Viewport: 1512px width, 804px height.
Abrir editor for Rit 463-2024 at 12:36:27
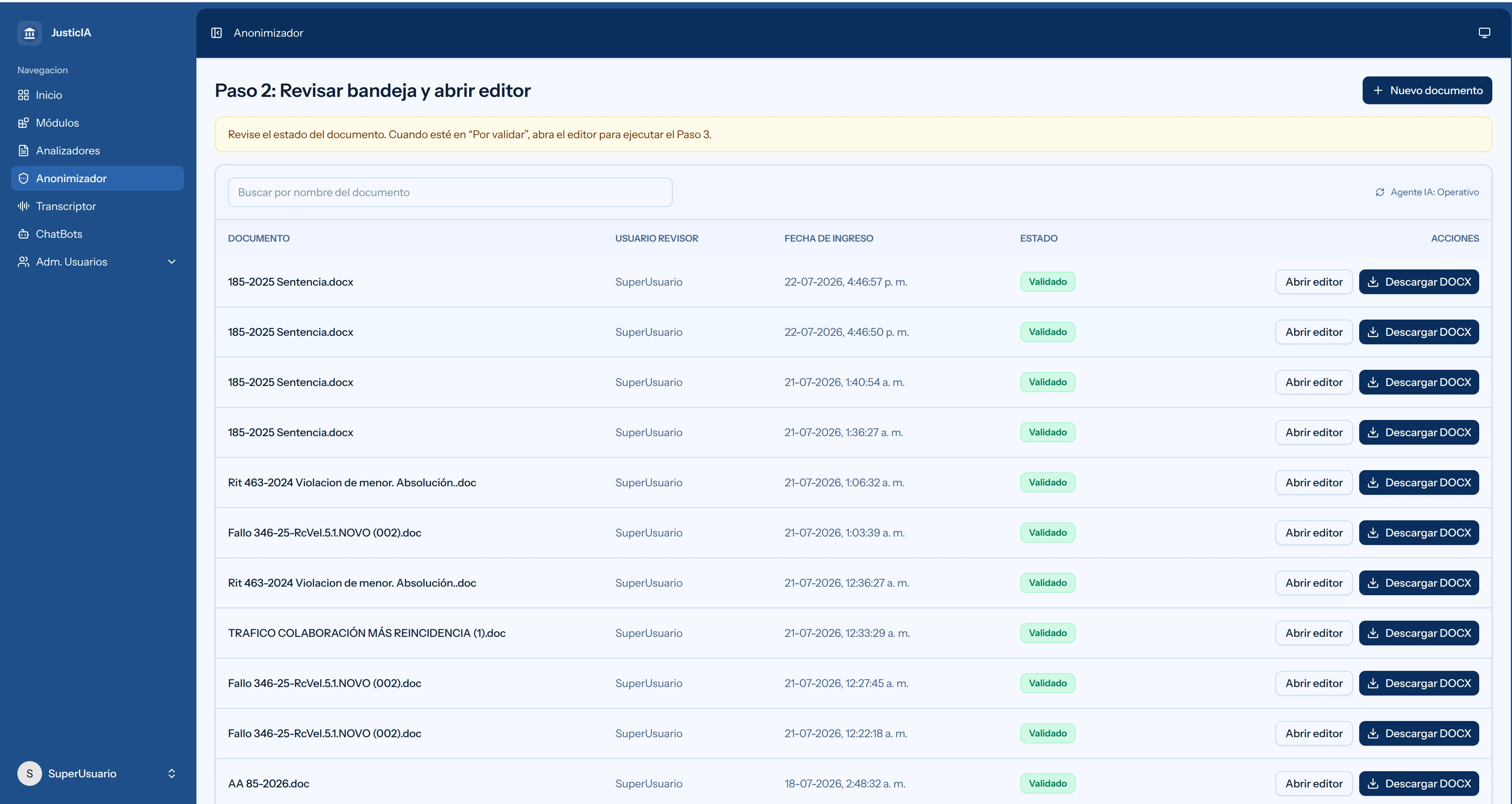1314,583
